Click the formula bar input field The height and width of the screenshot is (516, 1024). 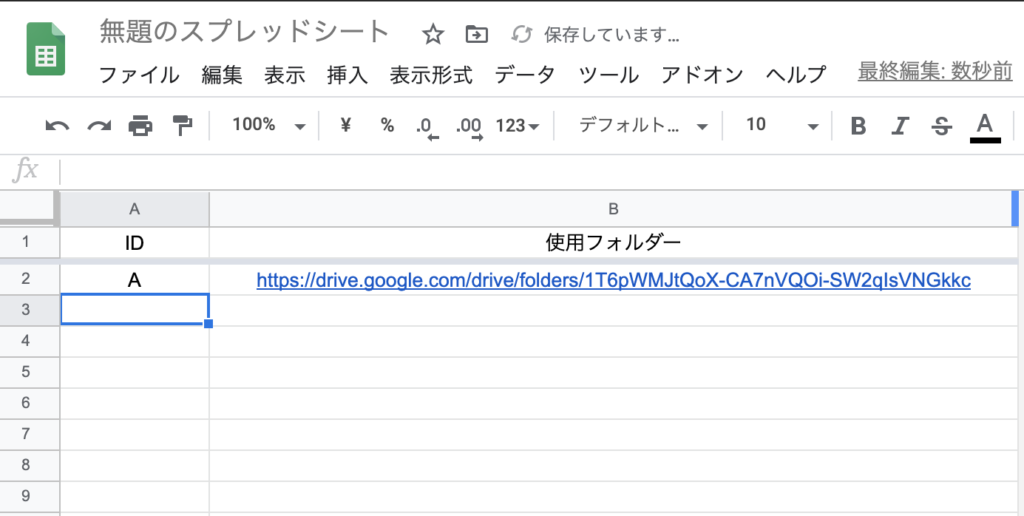coord(540,170)
